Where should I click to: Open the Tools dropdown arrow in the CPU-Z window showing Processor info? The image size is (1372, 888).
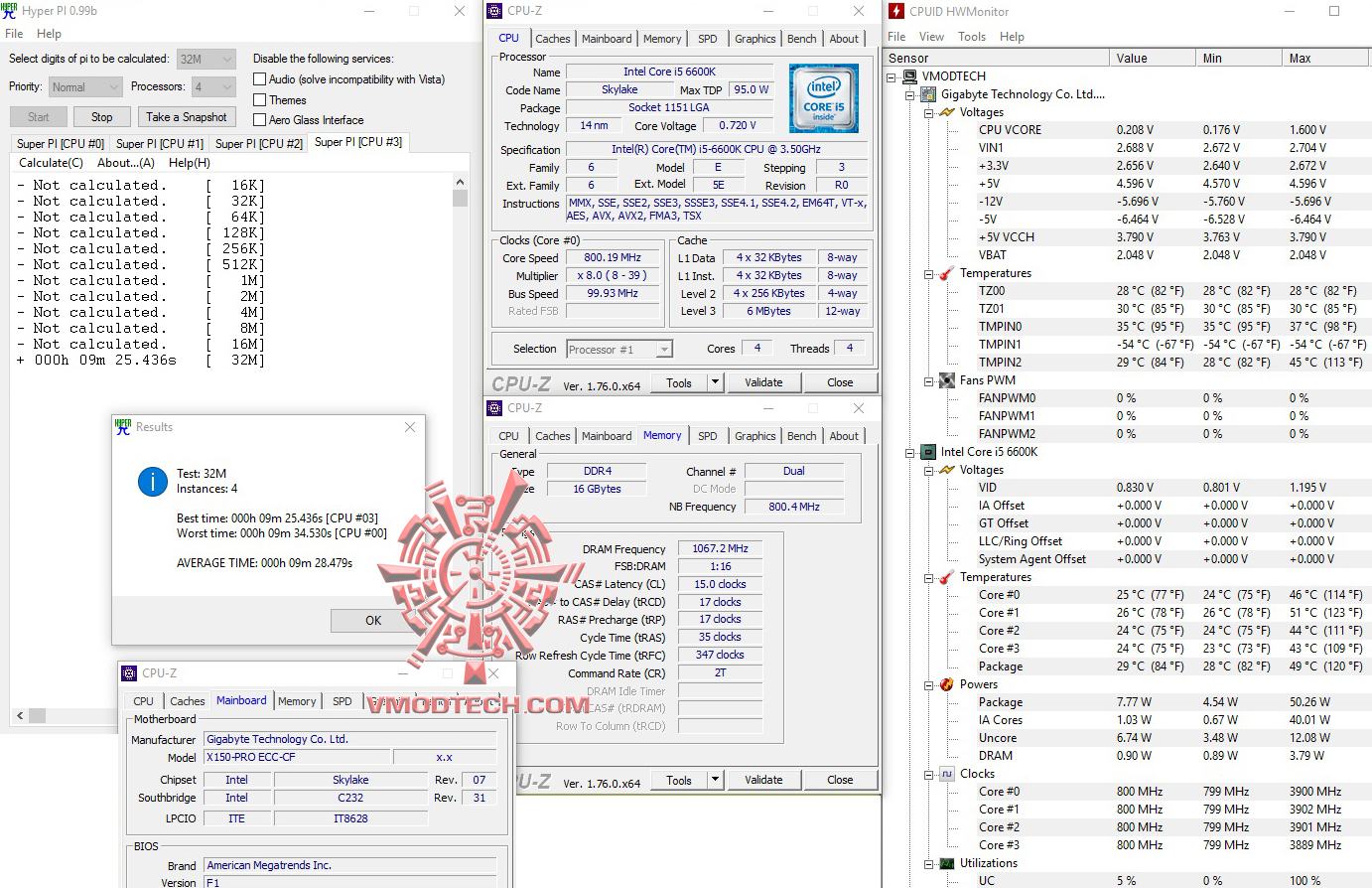715,382
